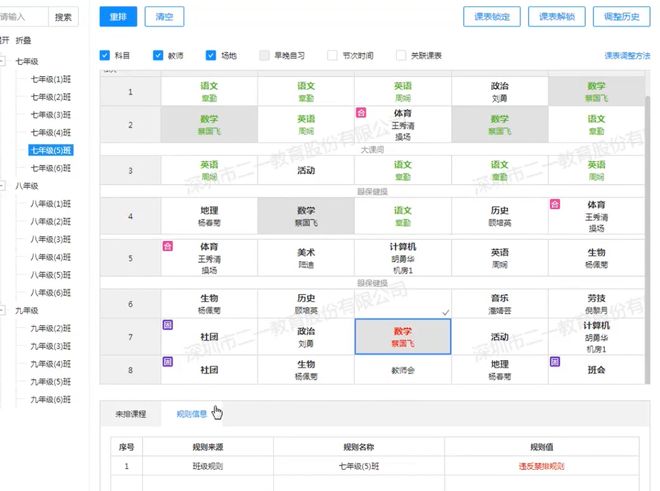660x491 pixels.
Task: Click the blue 重排 button
Action: tap(118, 17)
